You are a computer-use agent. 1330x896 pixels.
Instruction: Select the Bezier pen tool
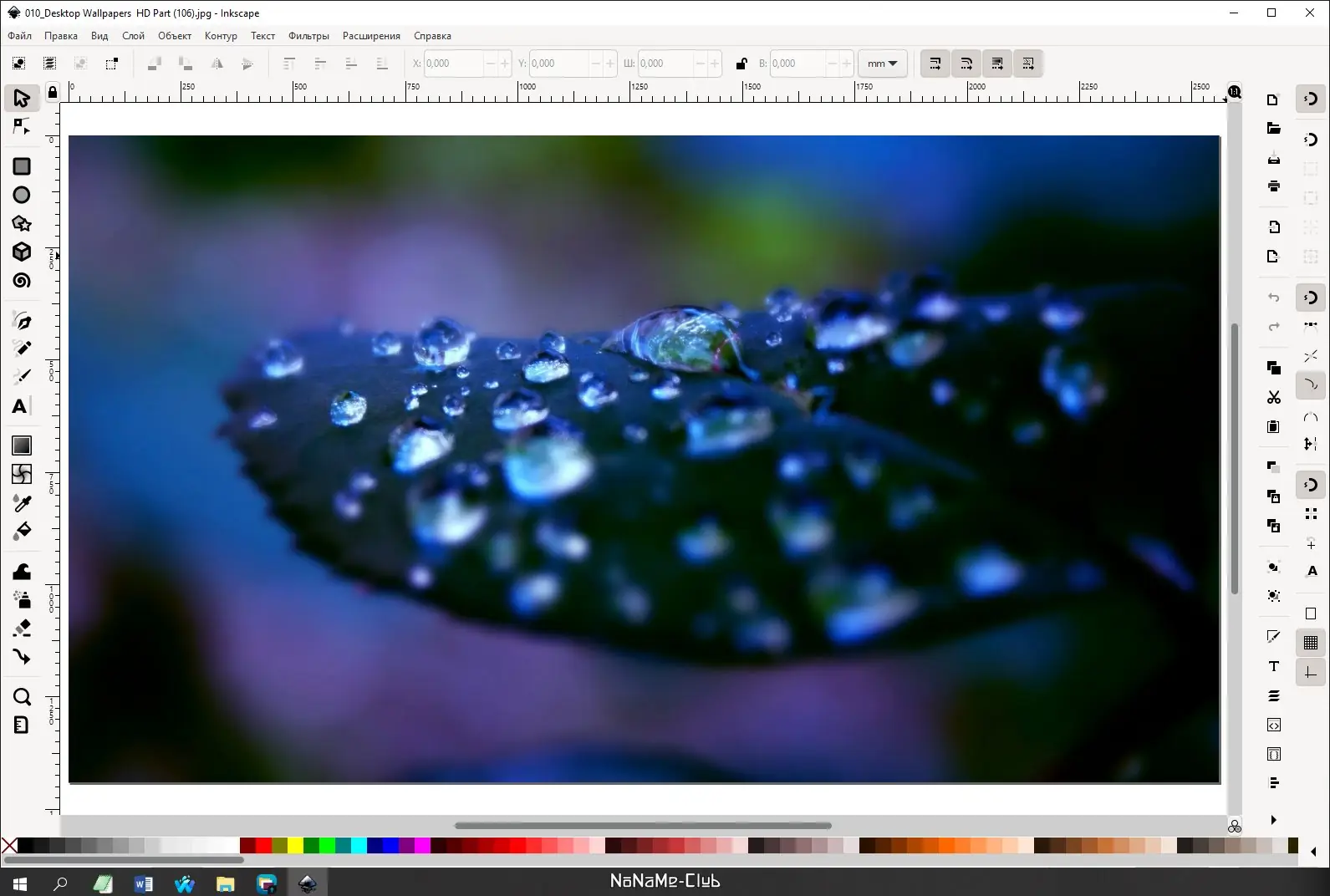(x=22, y=320)
